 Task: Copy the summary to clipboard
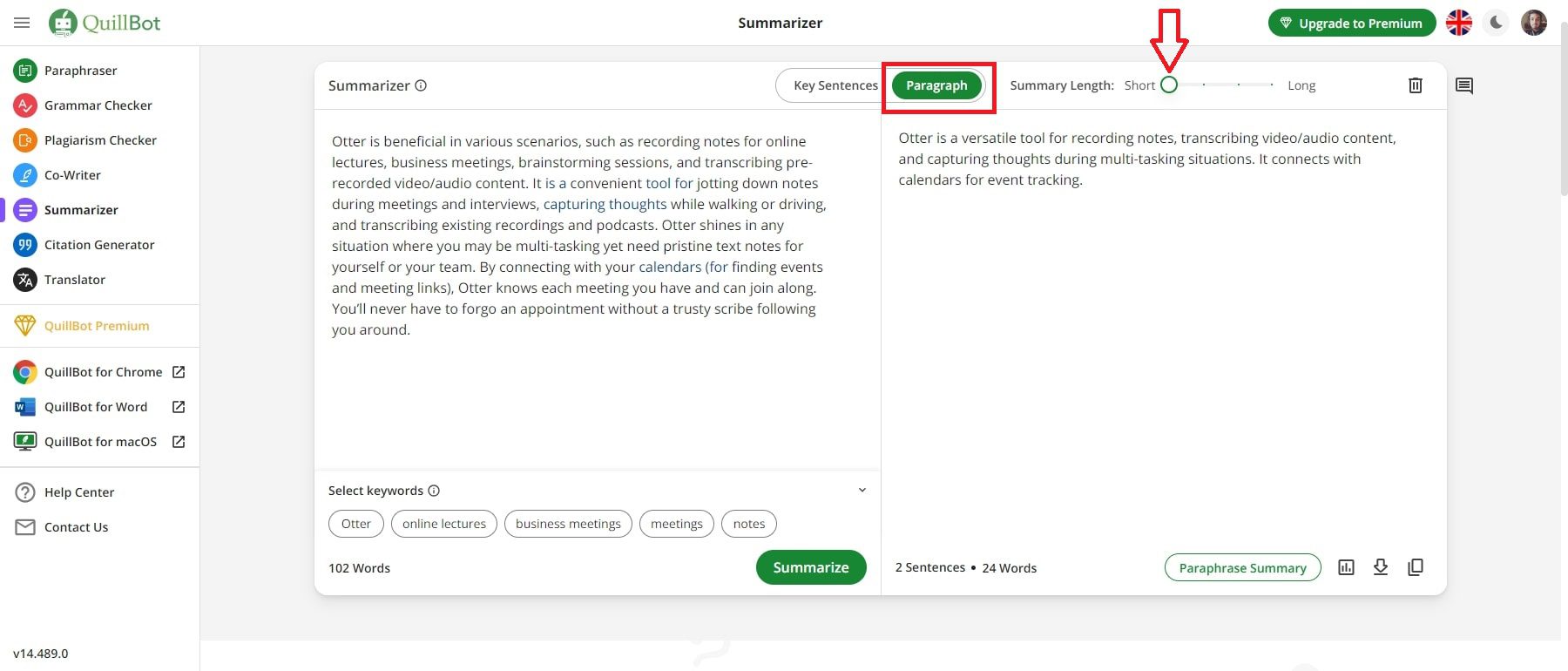click(1416, 567)
